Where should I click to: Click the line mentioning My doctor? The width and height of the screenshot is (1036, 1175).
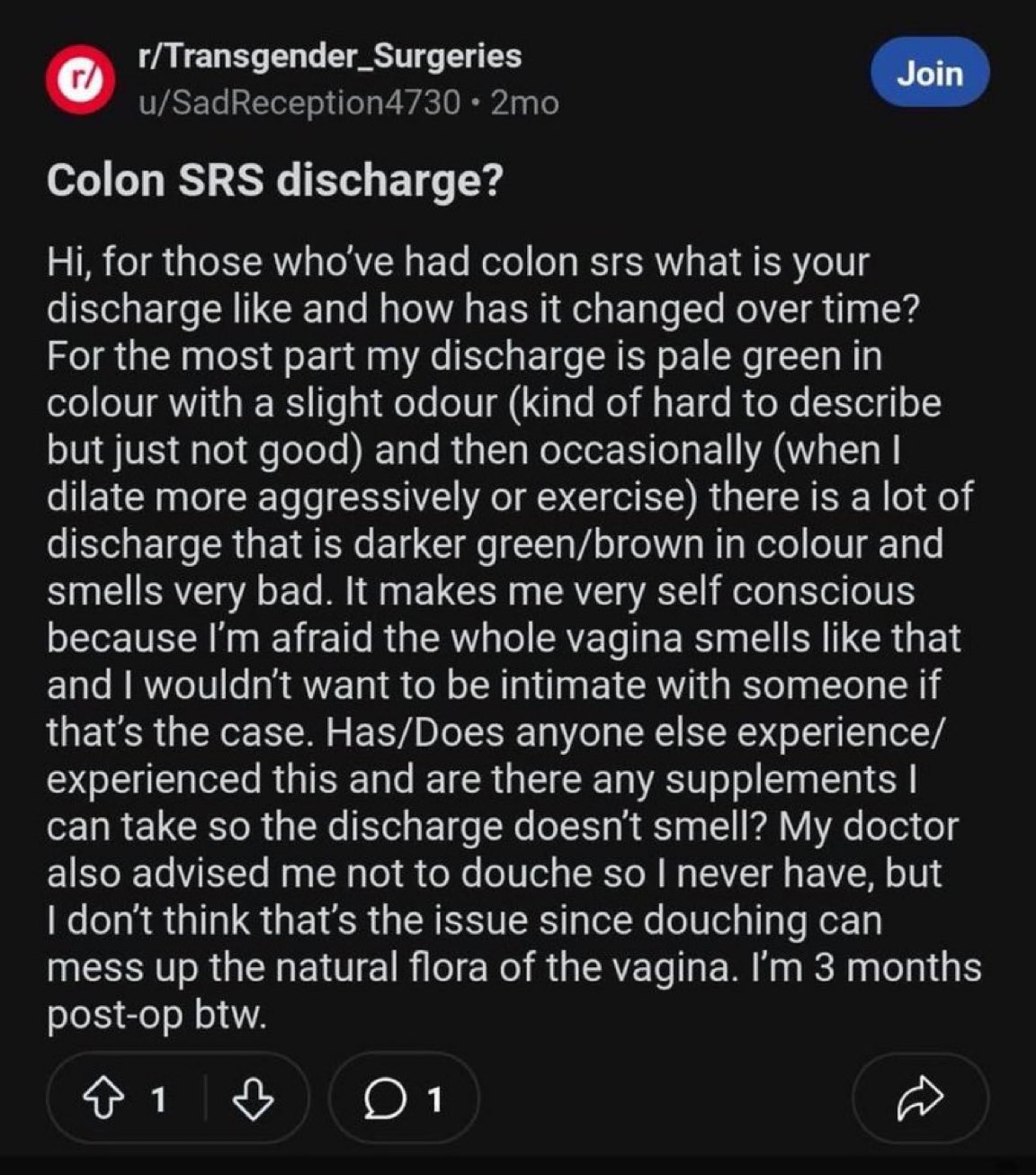coord(502,826)
